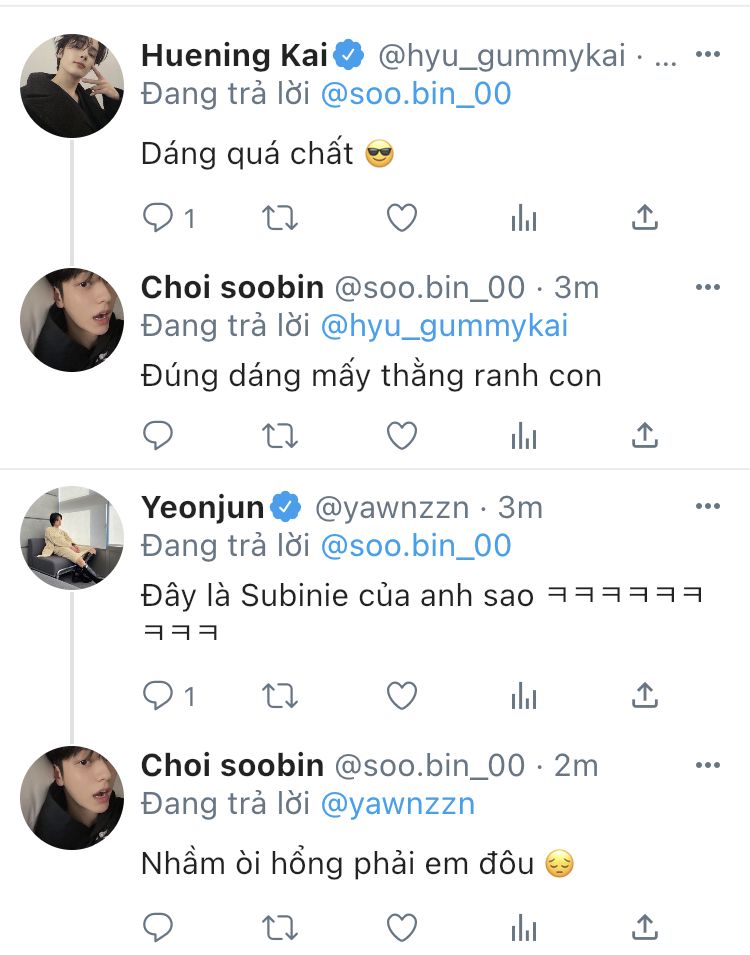The width and height of the screenshot is (750, 955).
Task: Retweet Soobin's reply to Huening Kai
Action: [280, 435]
